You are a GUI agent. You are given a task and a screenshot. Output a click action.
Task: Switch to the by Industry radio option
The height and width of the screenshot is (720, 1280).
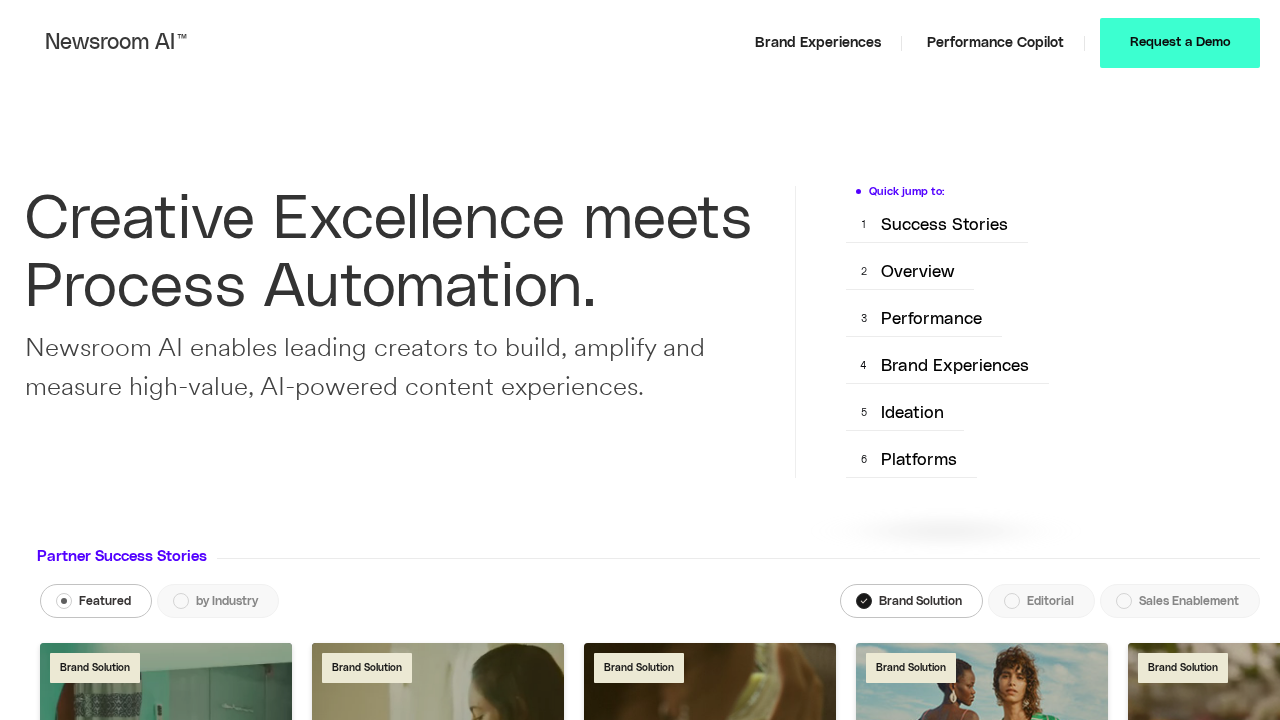click(217, 601)
